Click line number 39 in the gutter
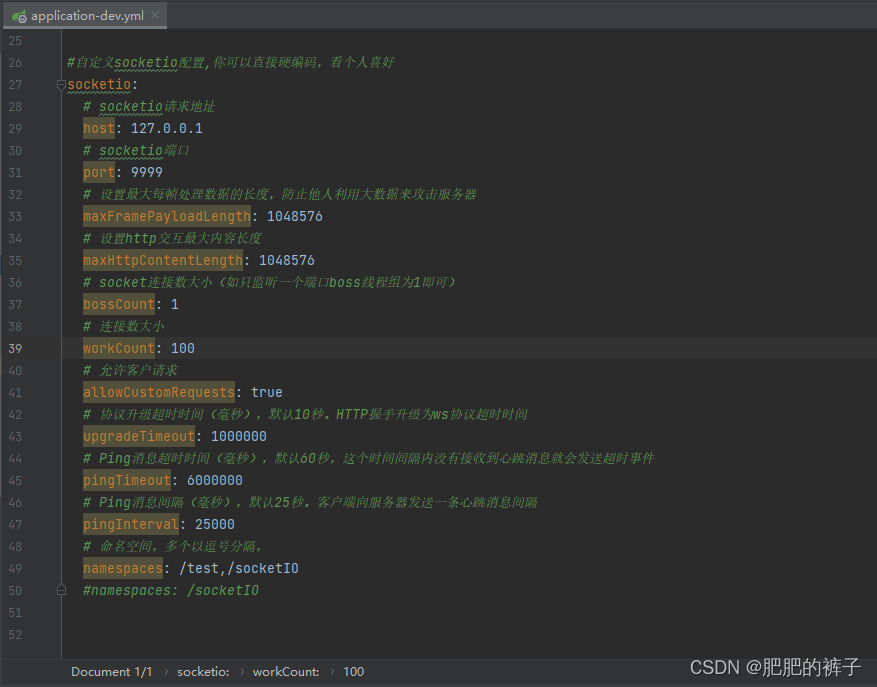This screenshot has width=877, height=687. click(x=15, y=349)
